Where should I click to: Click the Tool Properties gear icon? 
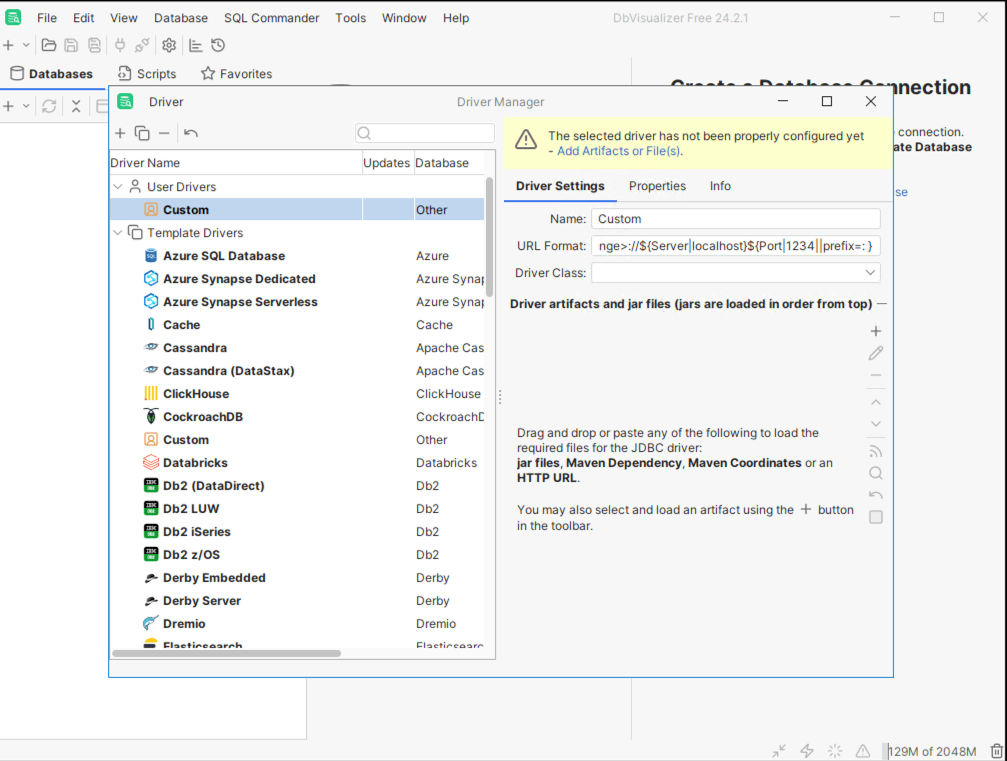point(169,45)
